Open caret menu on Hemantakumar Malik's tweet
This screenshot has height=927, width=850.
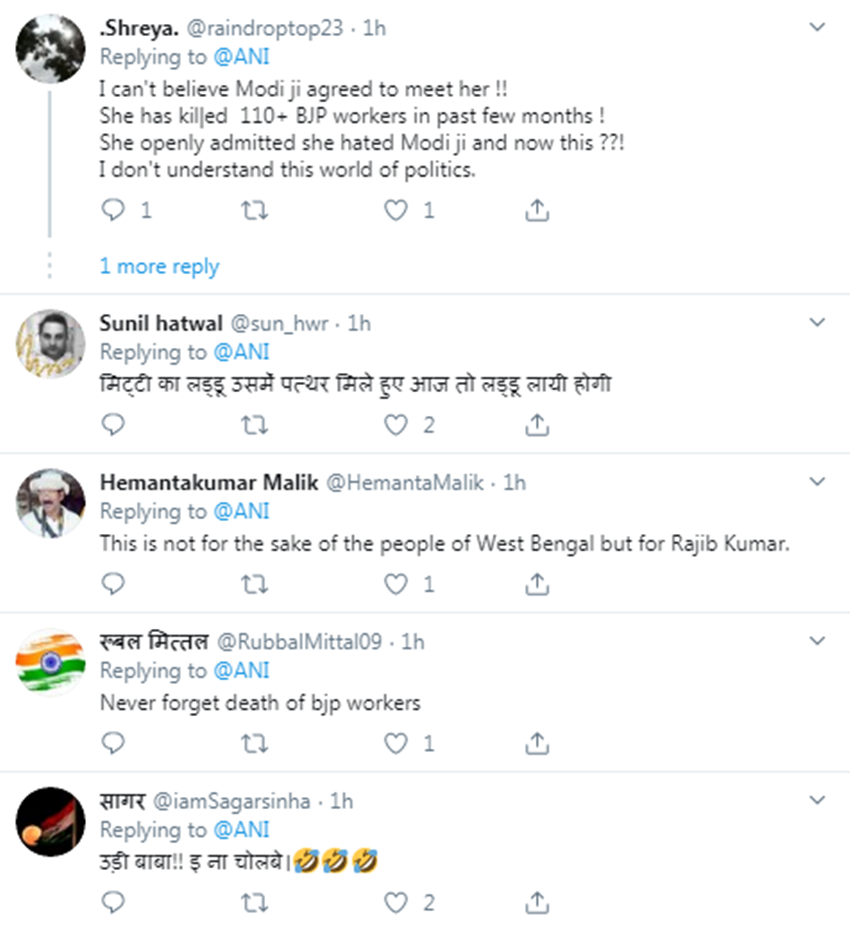click(x=817, y=481)
